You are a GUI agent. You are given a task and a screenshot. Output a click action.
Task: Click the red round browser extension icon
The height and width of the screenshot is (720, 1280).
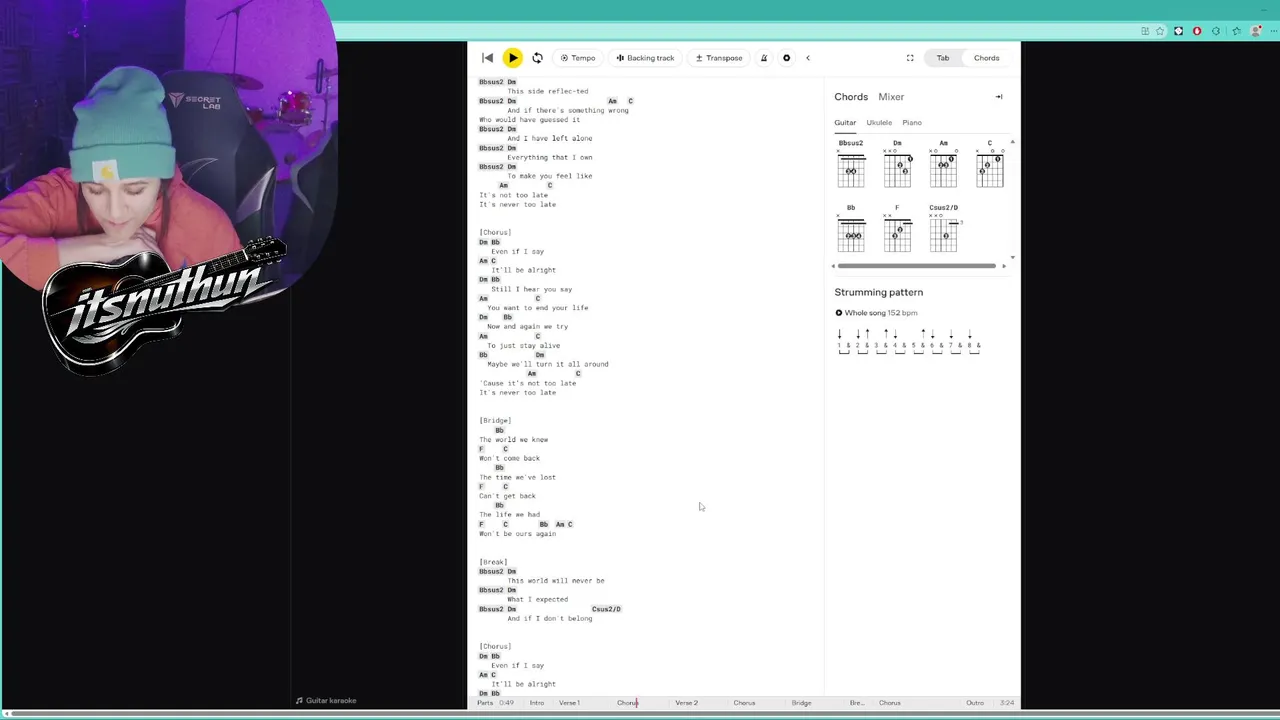pos(1197,31)
